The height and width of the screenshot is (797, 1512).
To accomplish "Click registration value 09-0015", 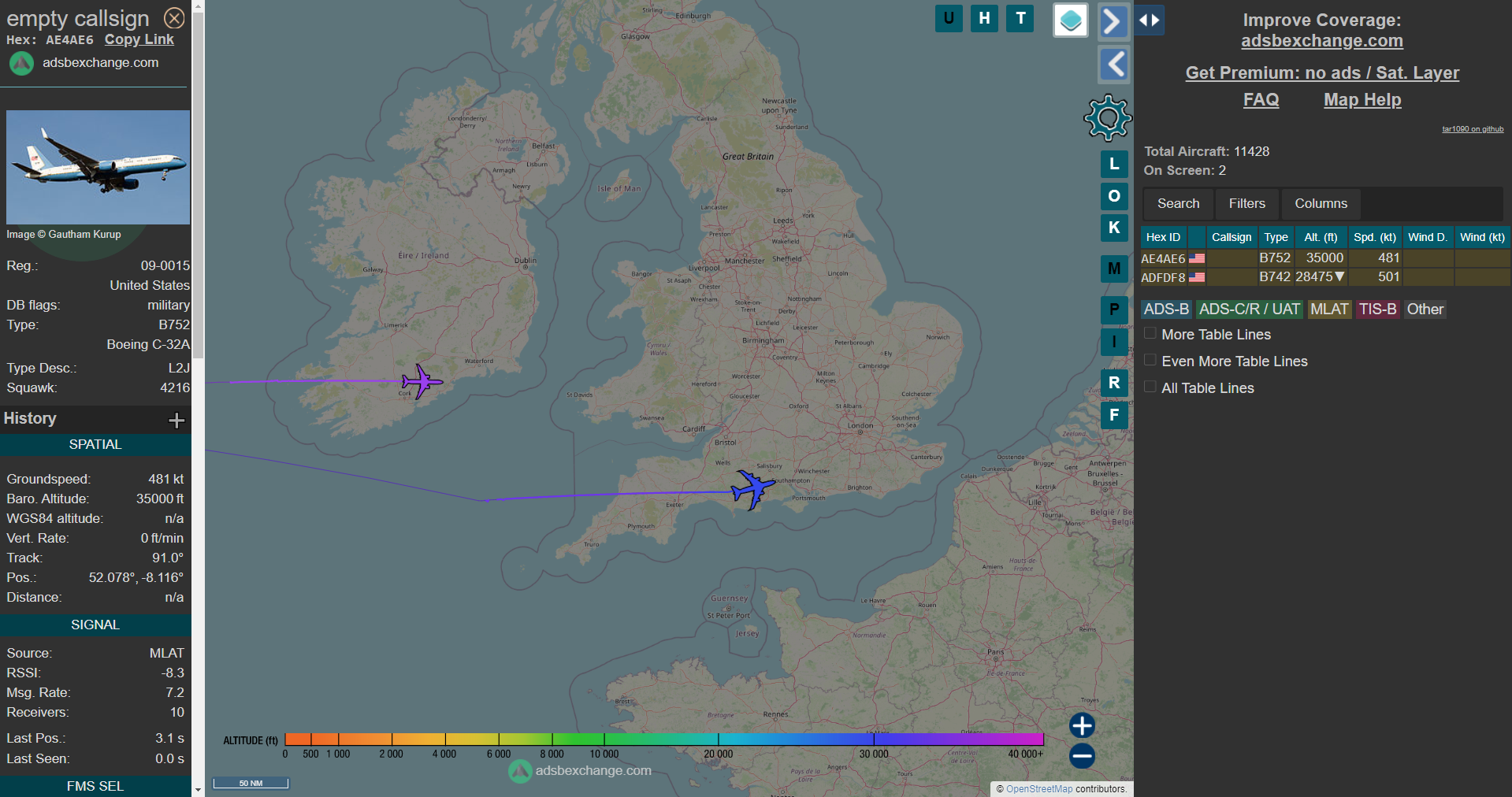I will [x=165, y=266].
